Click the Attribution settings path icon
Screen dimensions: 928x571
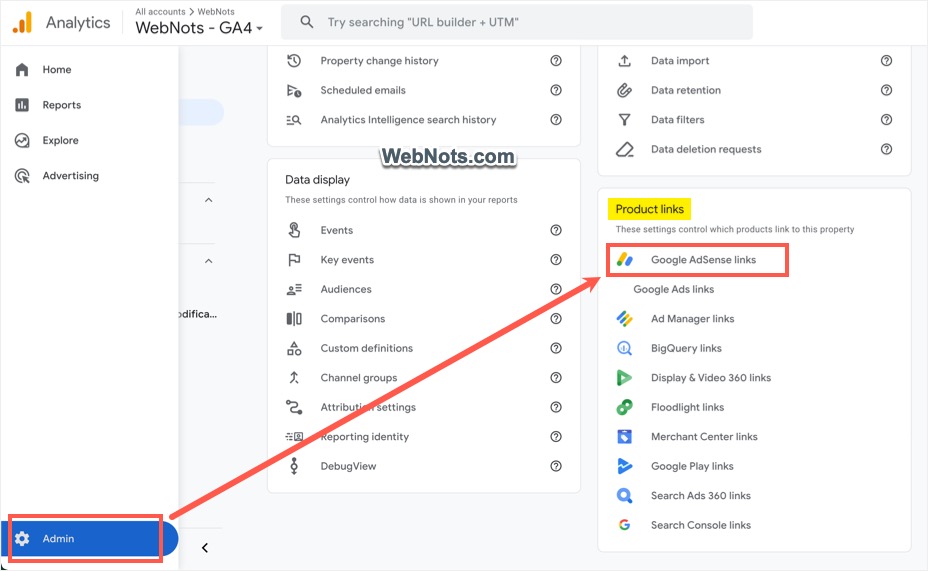tap(294, 407)
